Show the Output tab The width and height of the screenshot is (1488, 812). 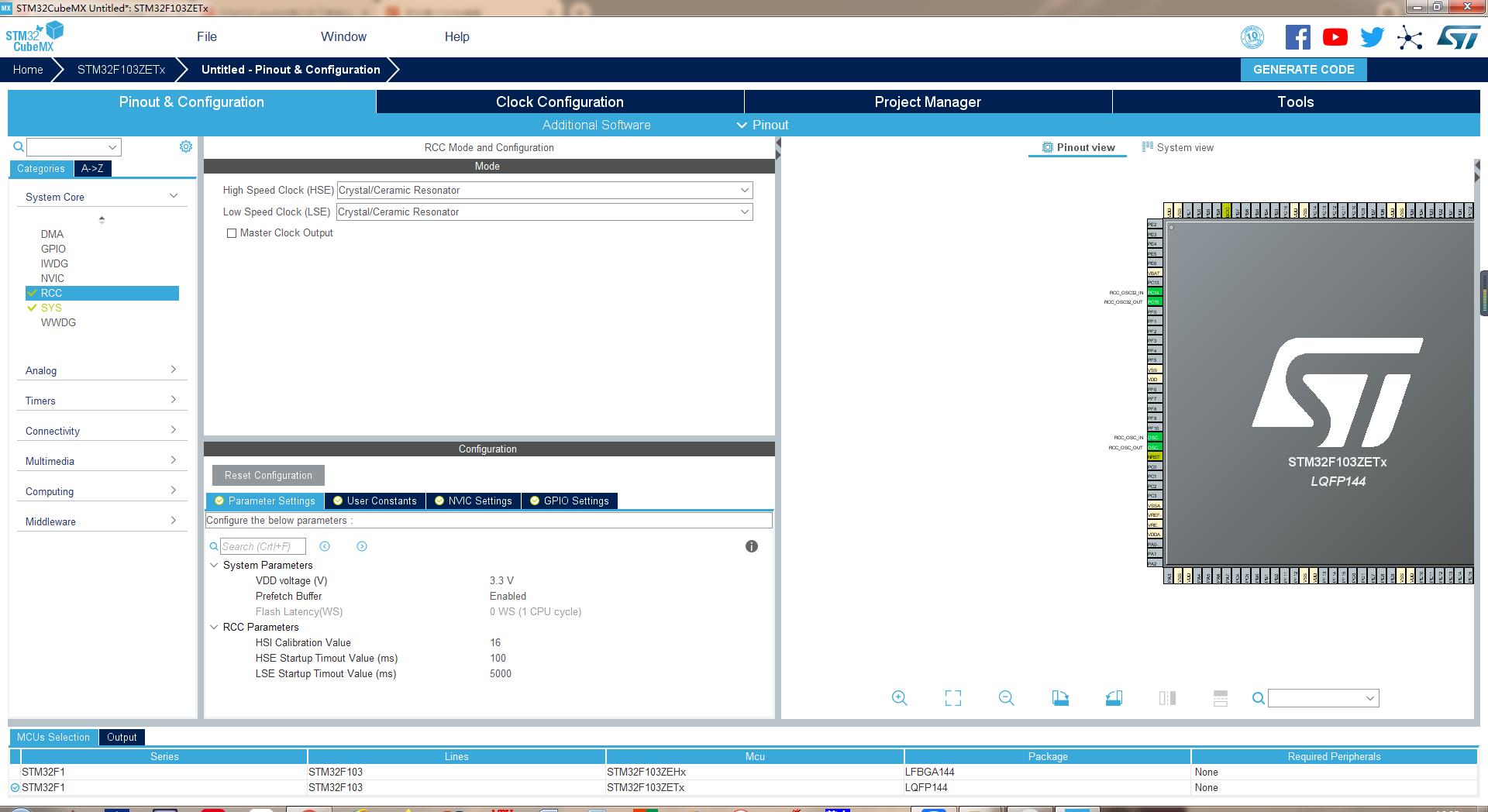(122, 737)
